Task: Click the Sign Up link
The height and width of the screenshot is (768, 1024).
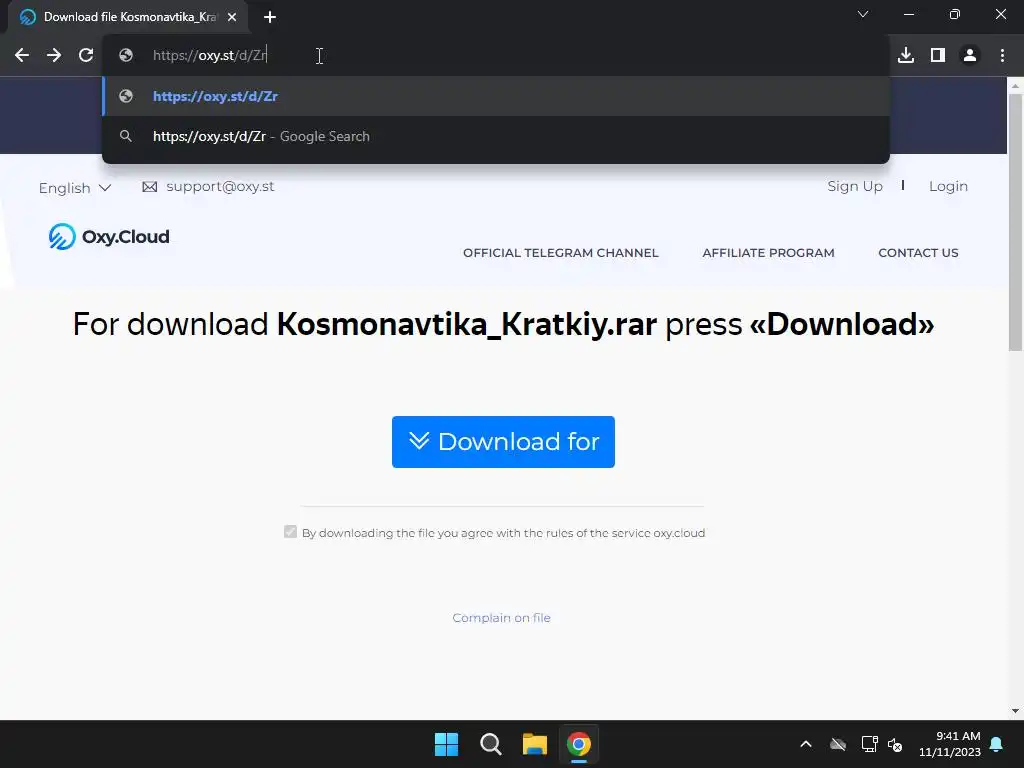Action: coord(855,186)
